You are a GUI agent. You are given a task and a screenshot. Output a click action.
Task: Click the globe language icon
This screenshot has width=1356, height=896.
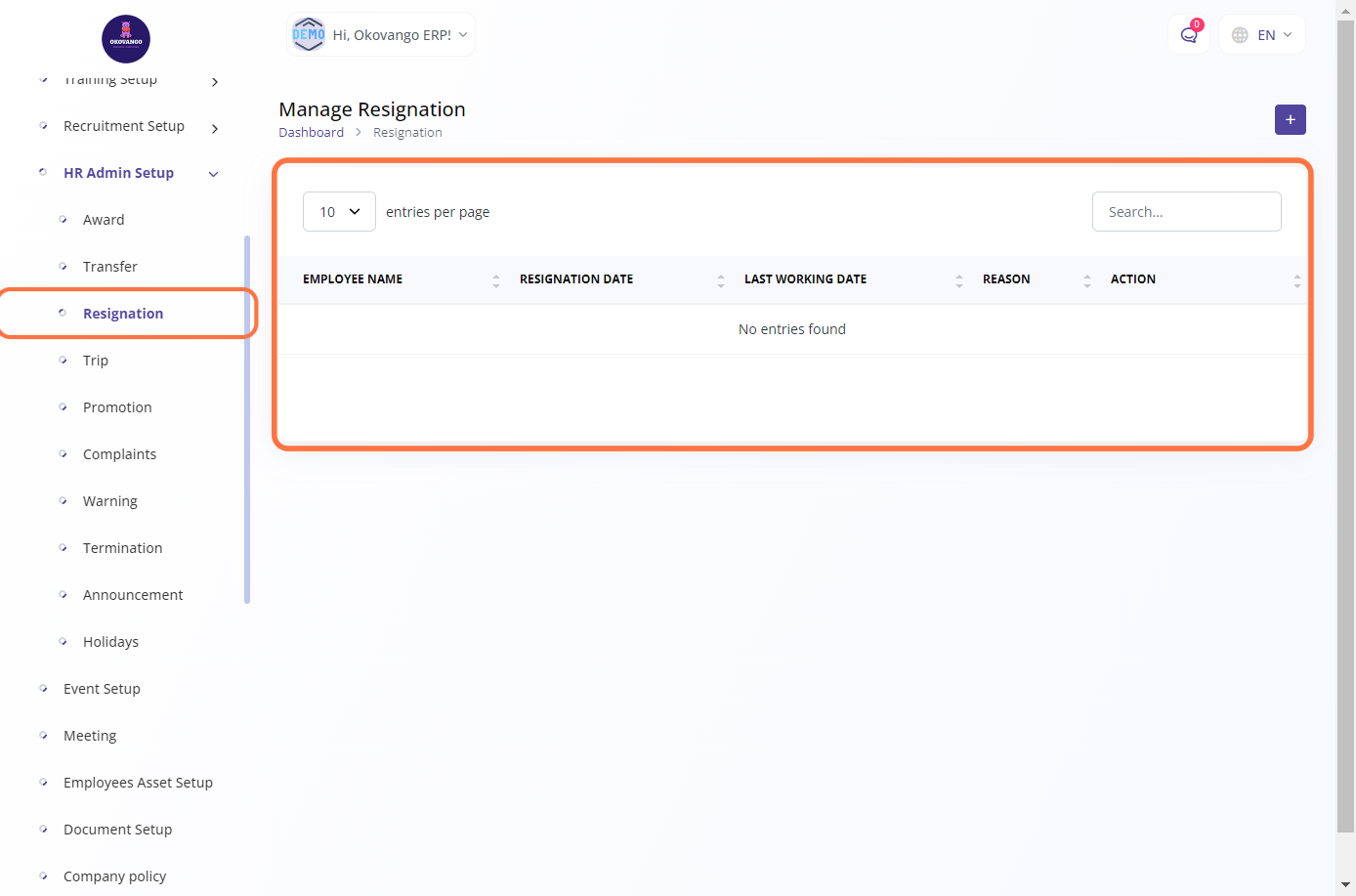click(1240, 35)
